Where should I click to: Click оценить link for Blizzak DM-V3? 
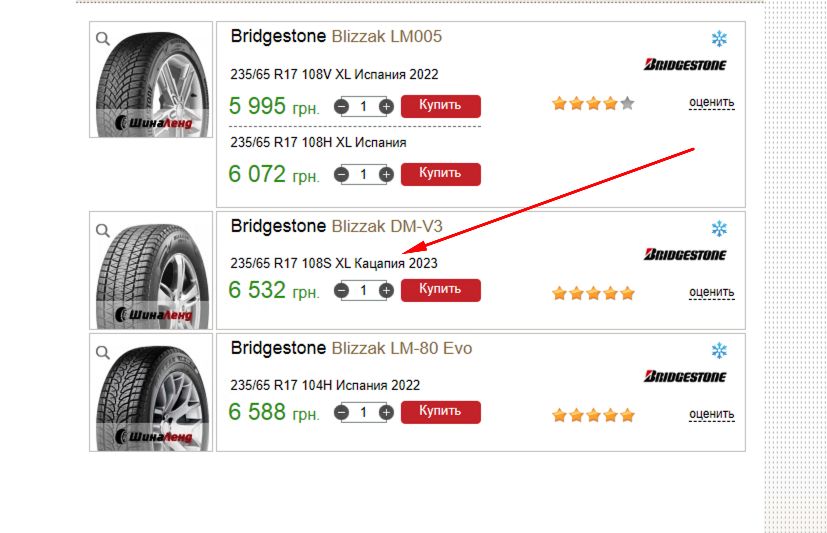711,293
